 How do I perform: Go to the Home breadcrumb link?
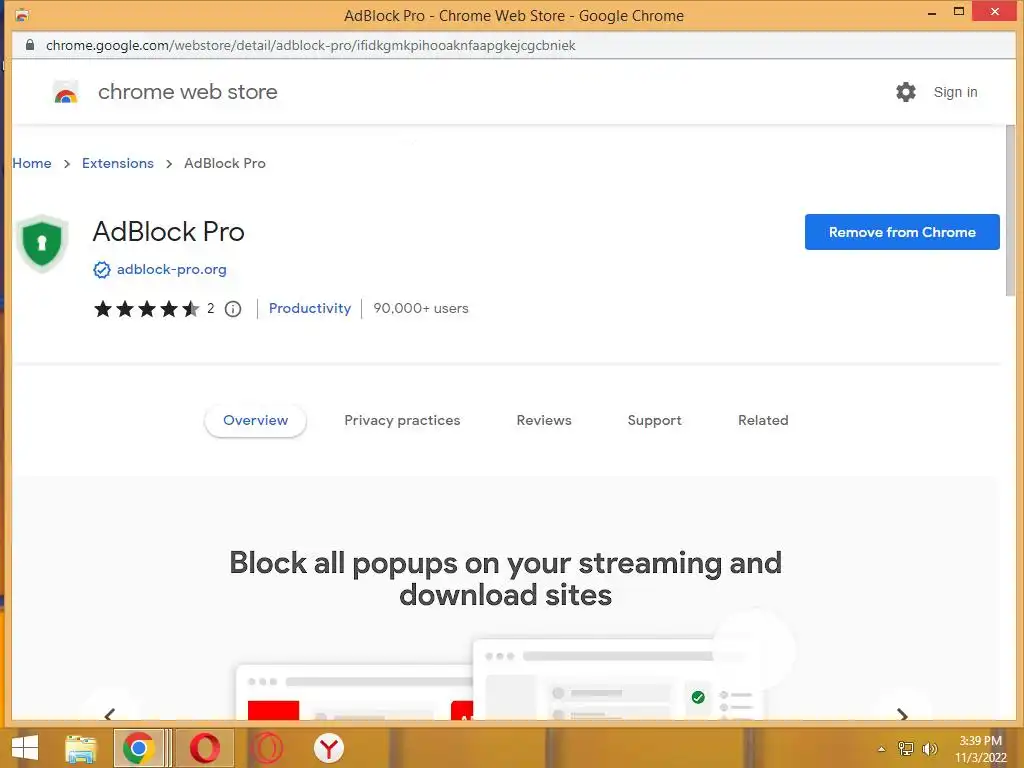pos(32,163)
